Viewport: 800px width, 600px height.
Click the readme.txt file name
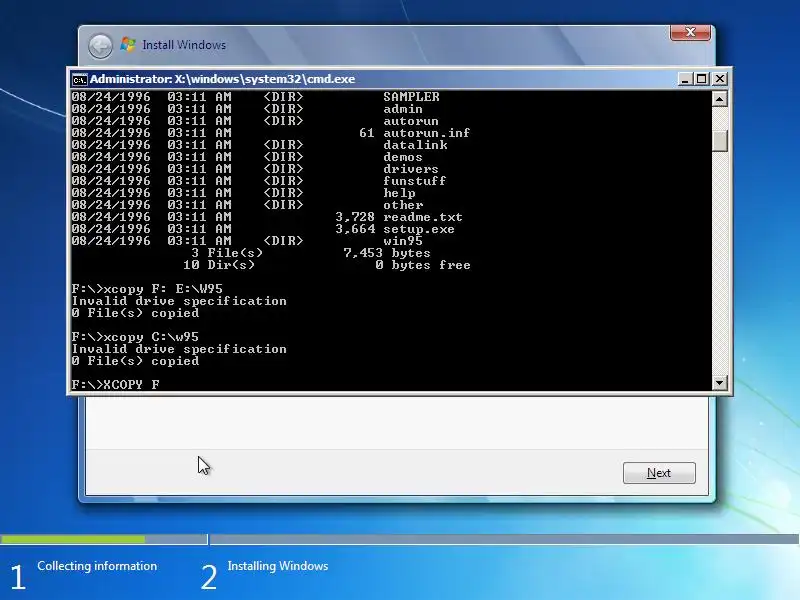point(423,217)
